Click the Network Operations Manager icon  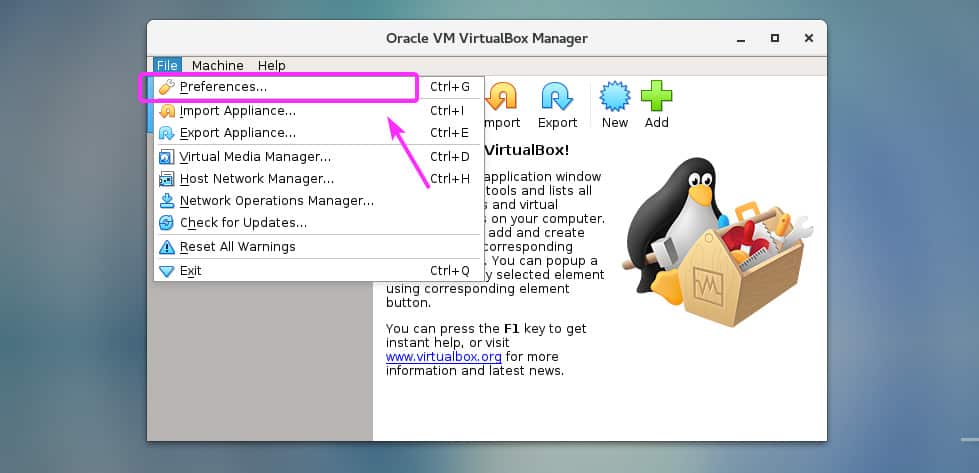point(167,201)
